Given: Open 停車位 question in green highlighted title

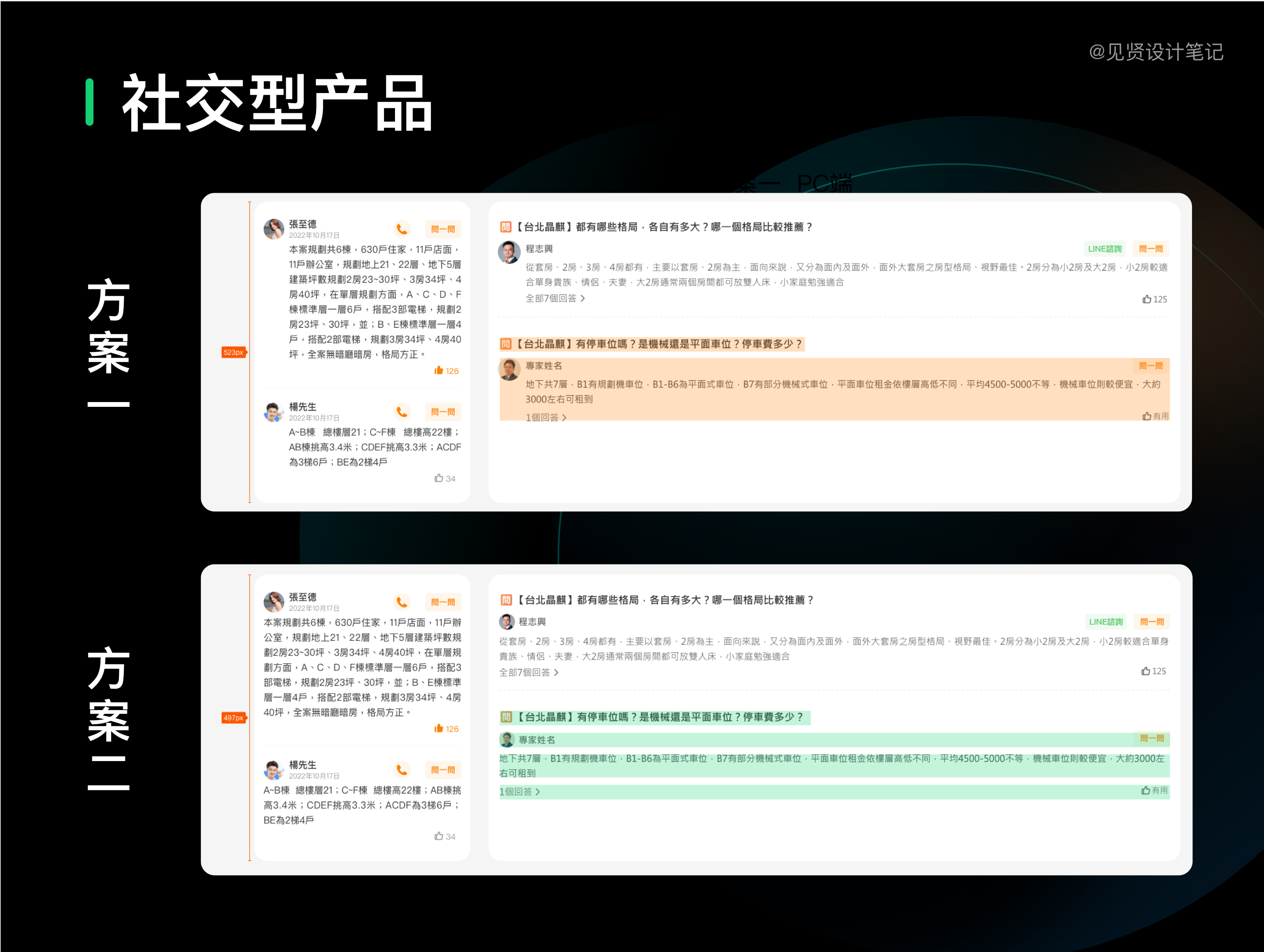Looking at the screenshot, I should (661, 717).
